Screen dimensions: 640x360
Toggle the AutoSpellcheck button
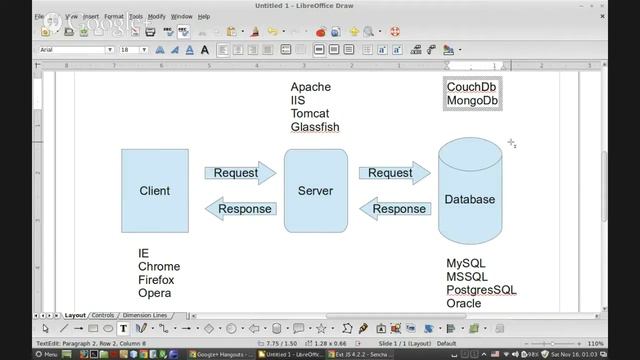(x=183, y=32)
